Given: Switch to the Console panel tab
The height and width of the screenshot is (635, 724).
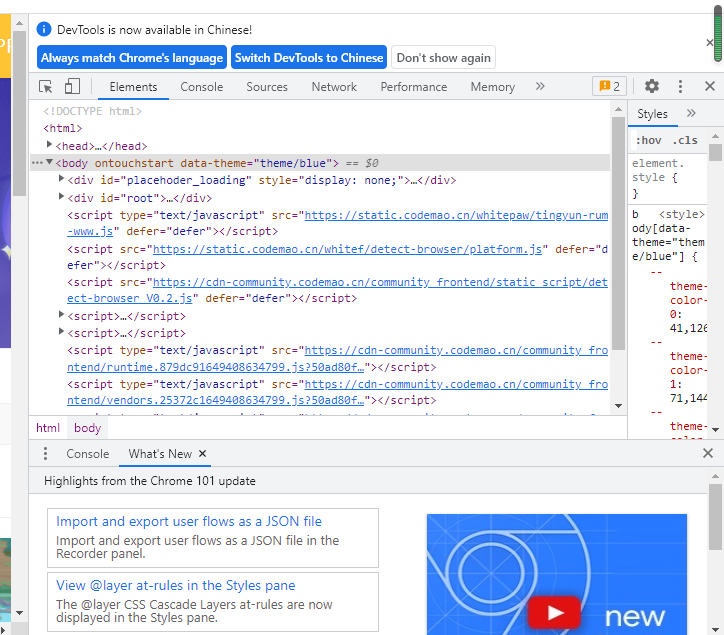Looking at the screenshot, I should 202,86.
